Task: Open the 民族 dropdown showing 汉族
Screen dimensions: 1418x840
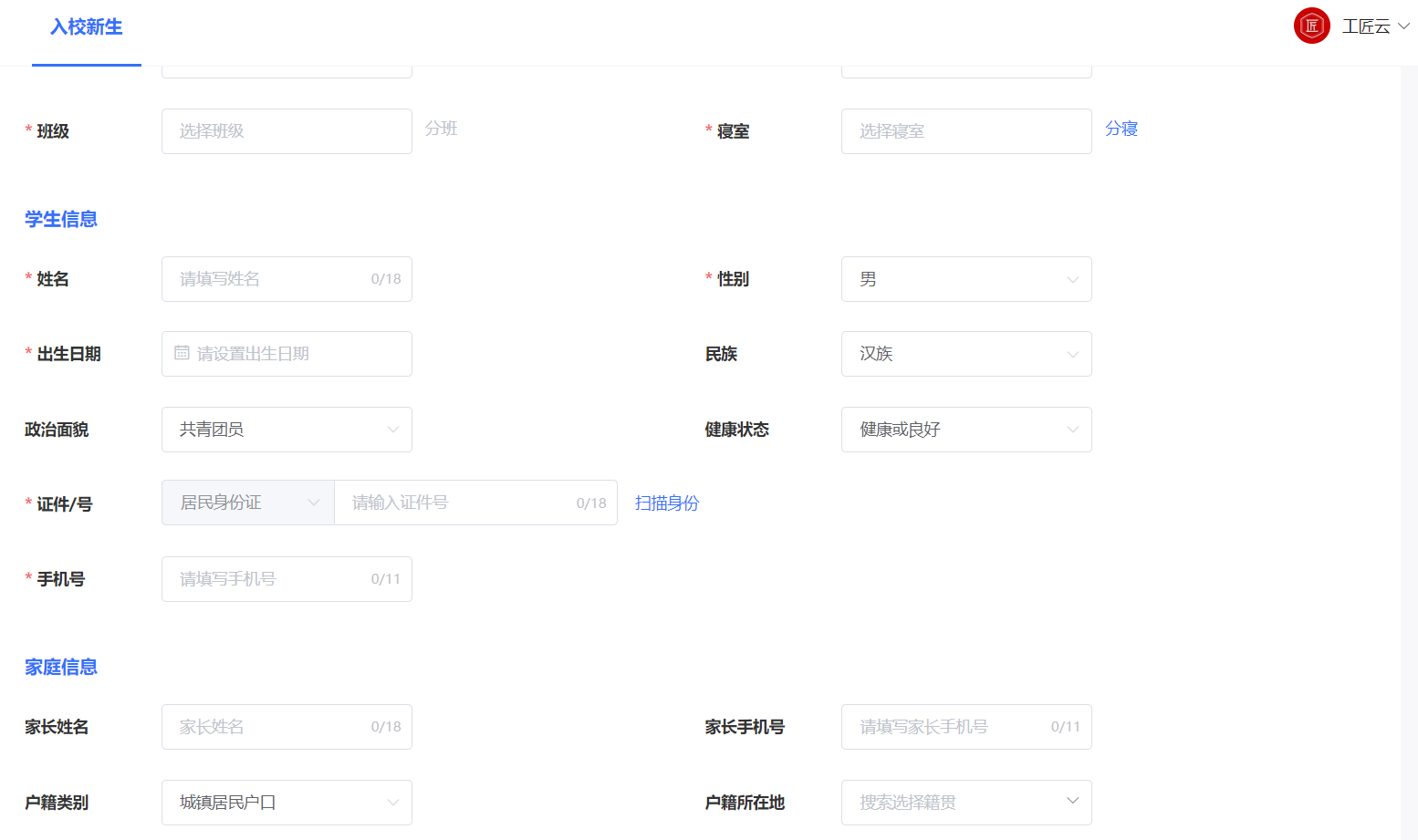Action: click(1072, 354)
